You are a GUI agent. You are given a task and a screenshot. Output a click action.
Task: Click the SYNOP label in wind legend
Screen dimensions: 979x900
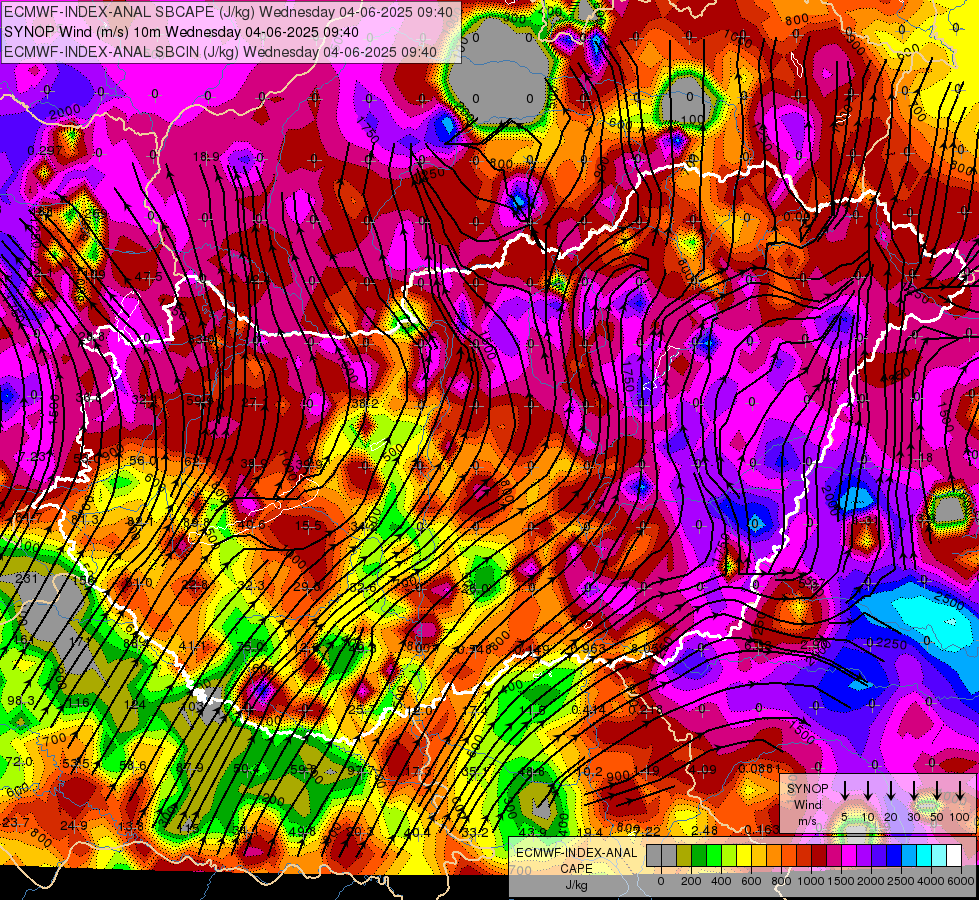click(x=807, y=789)
